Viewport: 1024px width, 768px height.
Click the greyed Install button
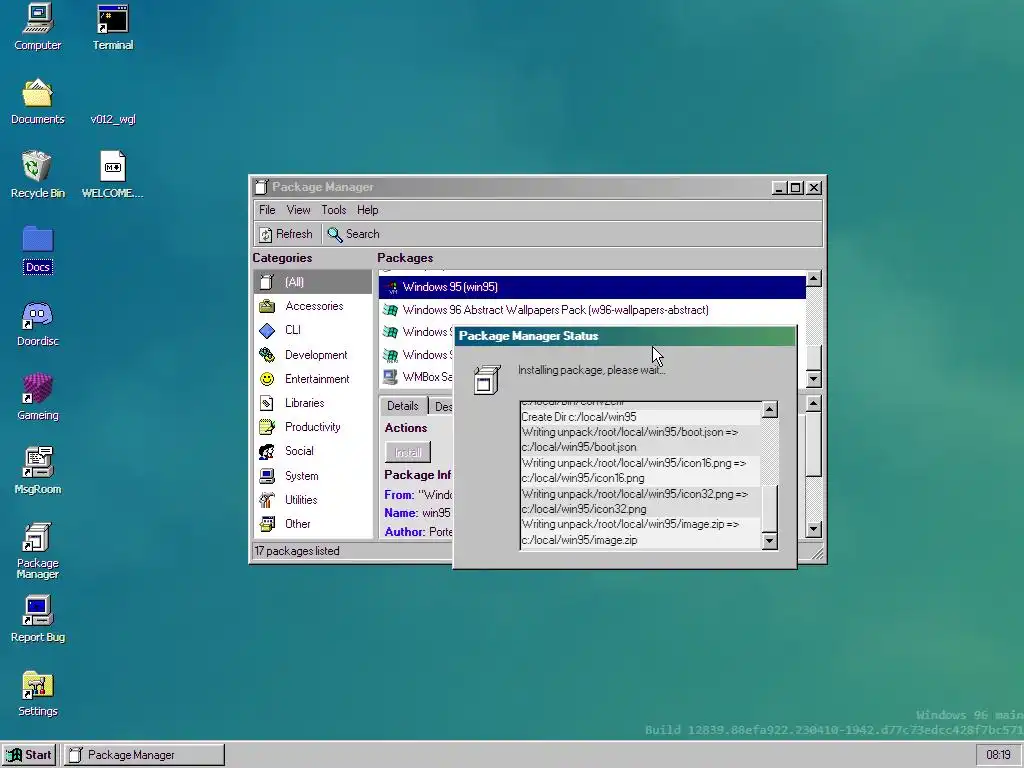408,452
